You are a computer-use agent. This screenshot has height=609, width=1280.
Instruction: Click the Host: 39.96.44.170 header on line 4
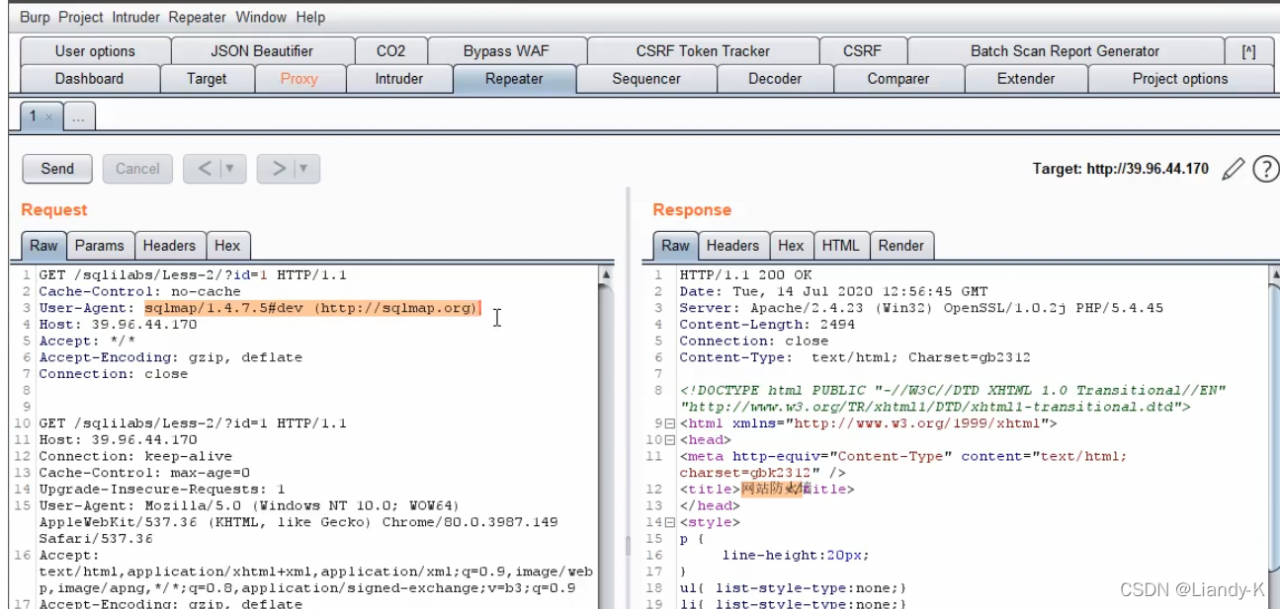click(118, 324)
